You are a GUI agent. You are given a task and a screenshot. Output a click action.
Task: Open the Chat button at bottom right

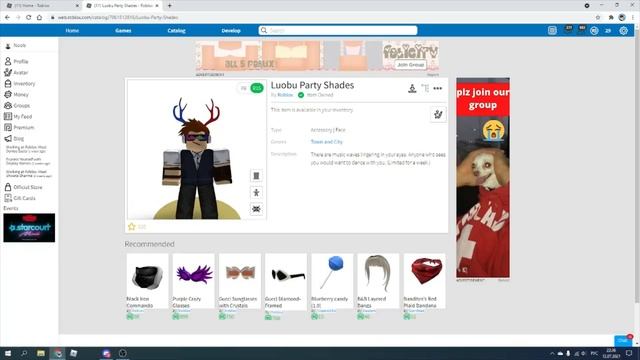click(623, 340)
